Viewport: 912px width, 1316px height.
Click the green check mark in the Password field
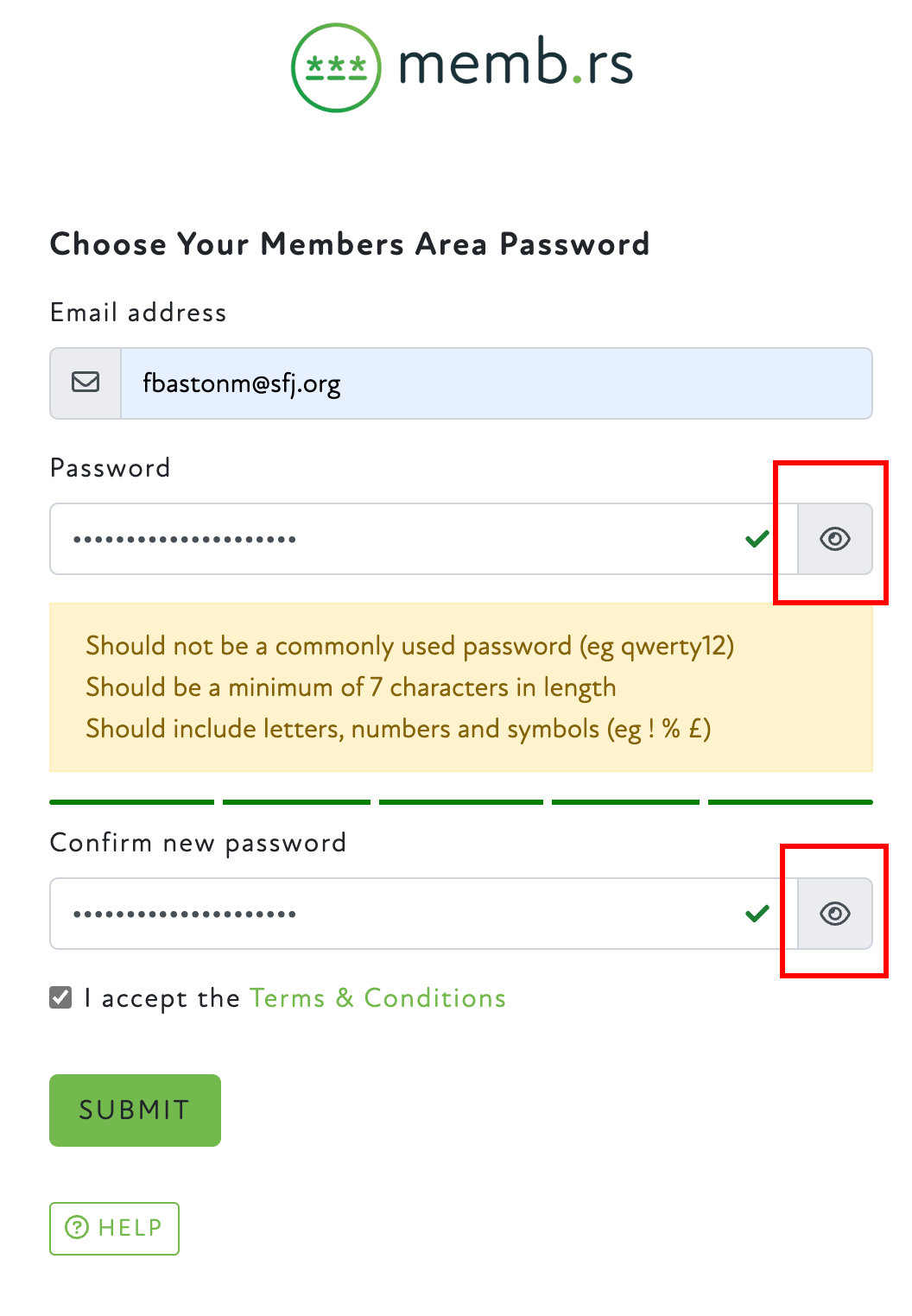tap(757, 539)
